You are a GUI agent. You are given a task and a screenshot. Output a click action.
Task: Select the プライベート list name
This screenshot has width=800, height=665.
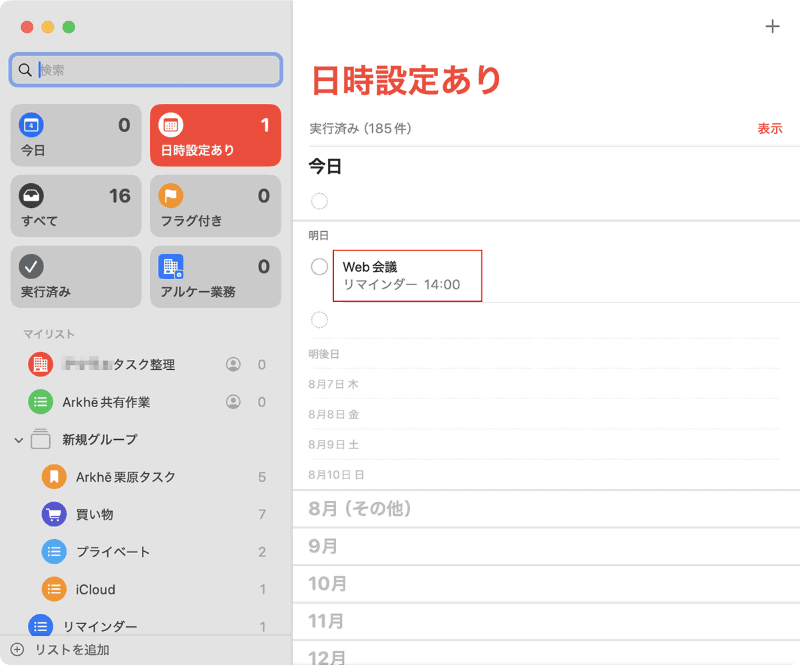113,552
